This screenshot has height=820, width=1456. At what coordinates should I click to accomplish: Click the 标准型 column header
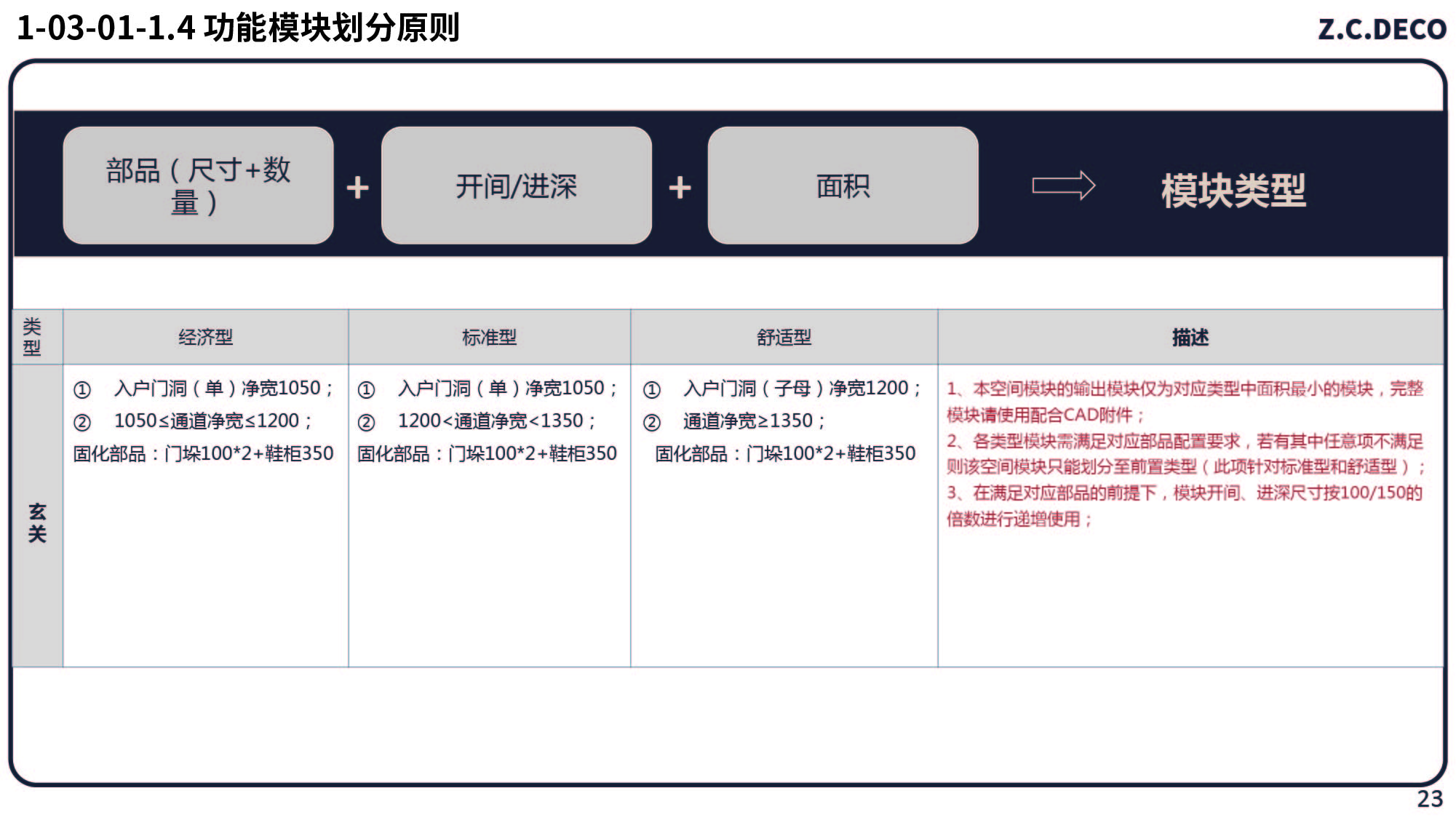pos(489,337)
